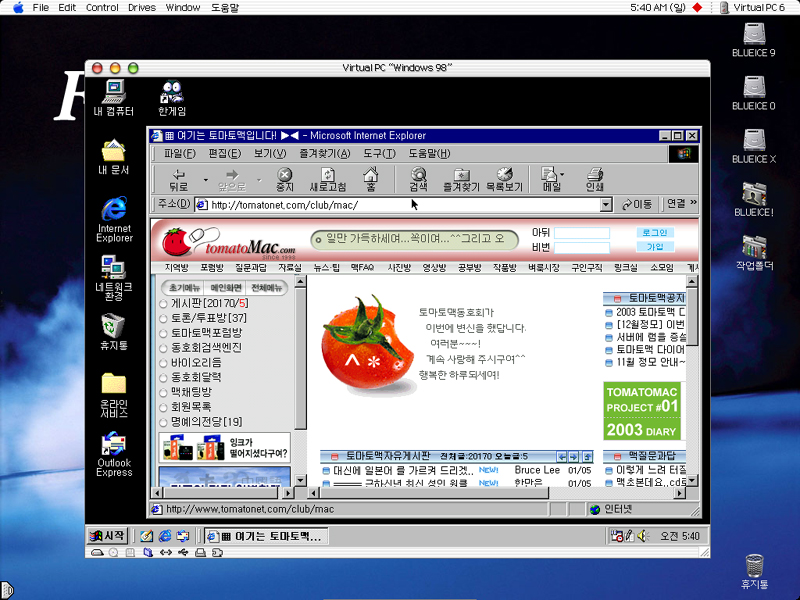Select the 게시판 radio bullet in sidebar
The height and width of the screenshot is (600, 800).
(163, 303)
